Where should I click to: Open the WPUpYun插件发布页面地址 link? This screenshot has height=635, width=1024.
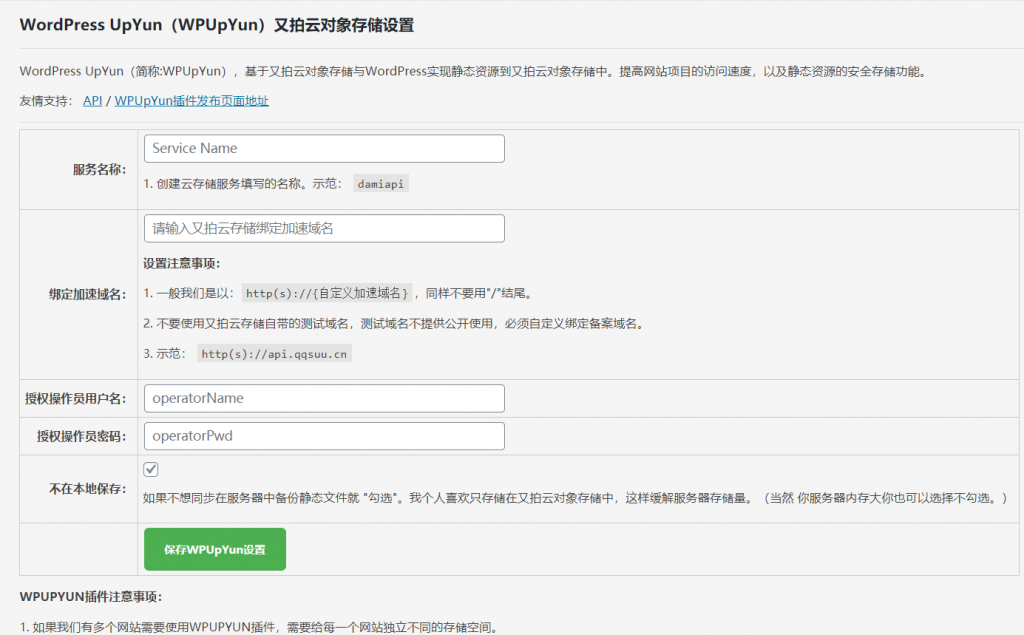point(191,101)
